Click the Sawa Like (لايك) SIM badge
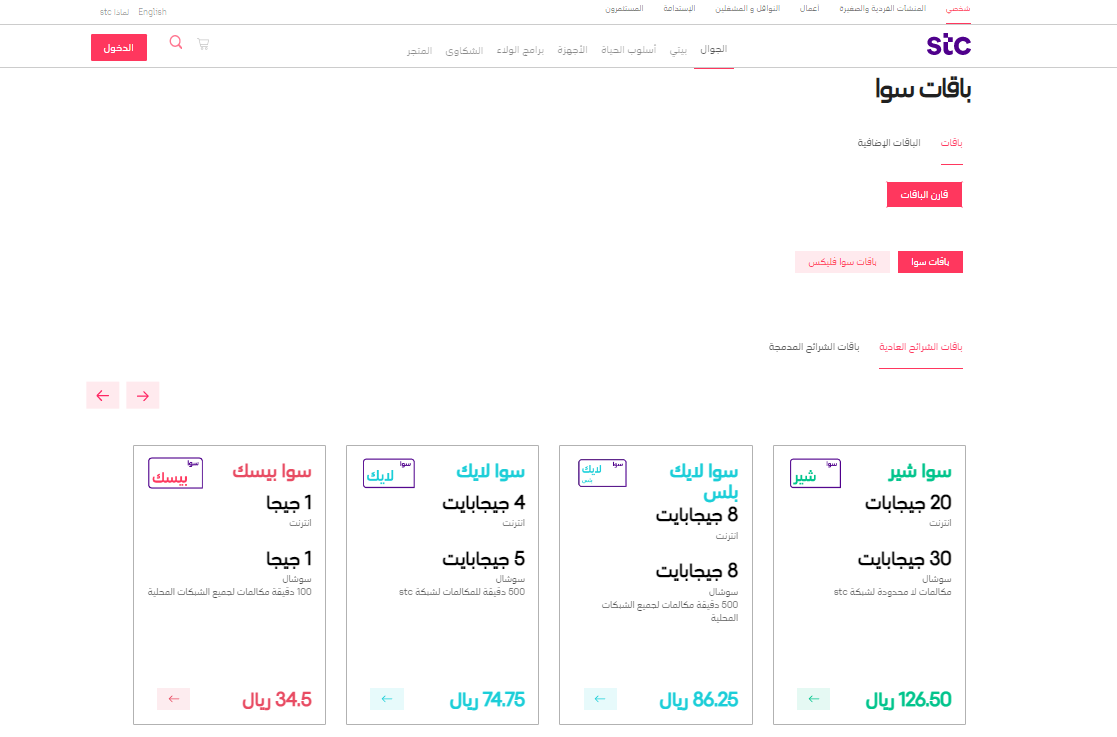1117x737 pixels. [389, 474]
